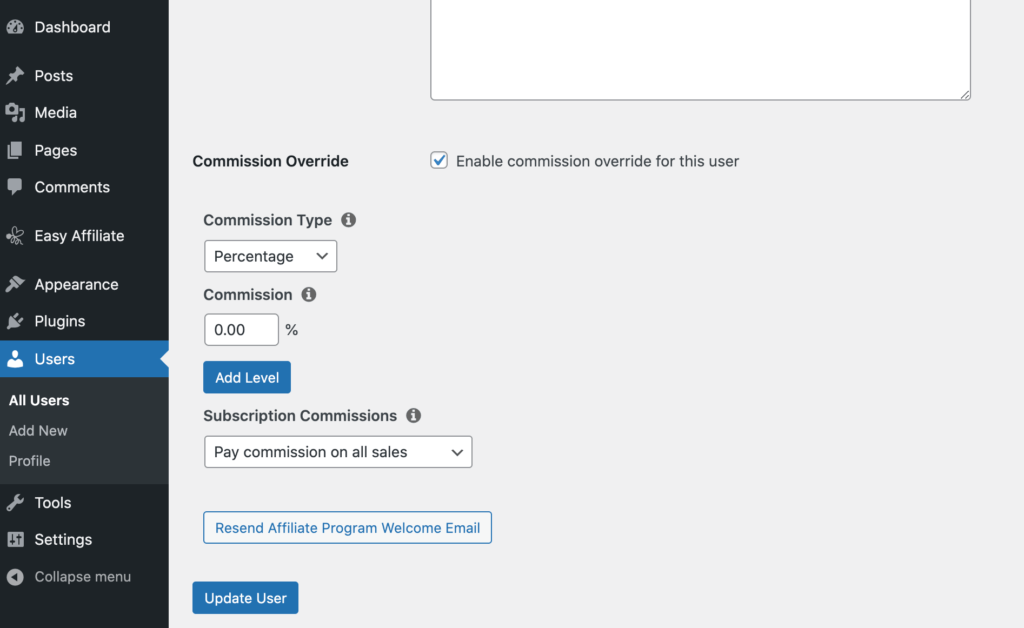Click the Plugins plug icon
Screen dimensions: 1024x628
pyautogui.click(x=15, y=322)
